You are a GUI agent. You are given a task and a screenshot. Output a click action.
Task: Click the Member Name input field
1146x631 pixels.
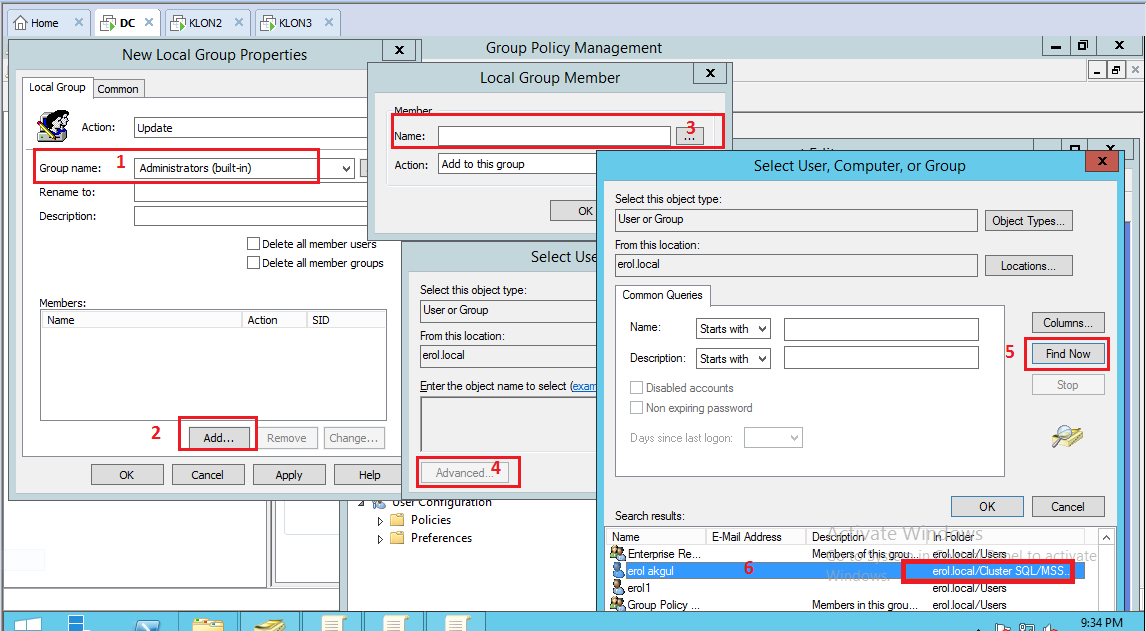(554, 136)
